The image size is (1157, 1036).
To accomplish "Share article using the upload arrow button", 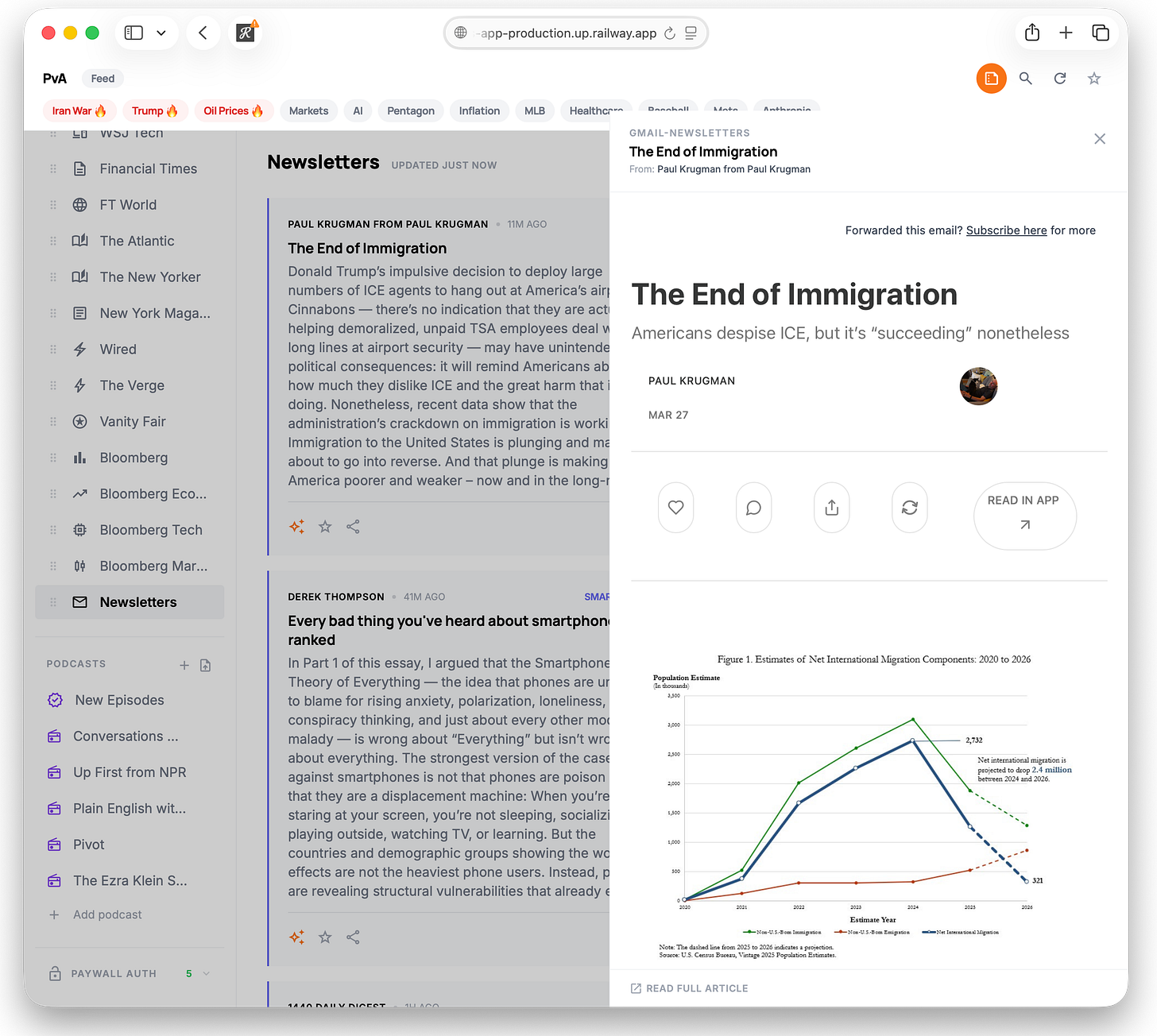I will tap(832, 508).
